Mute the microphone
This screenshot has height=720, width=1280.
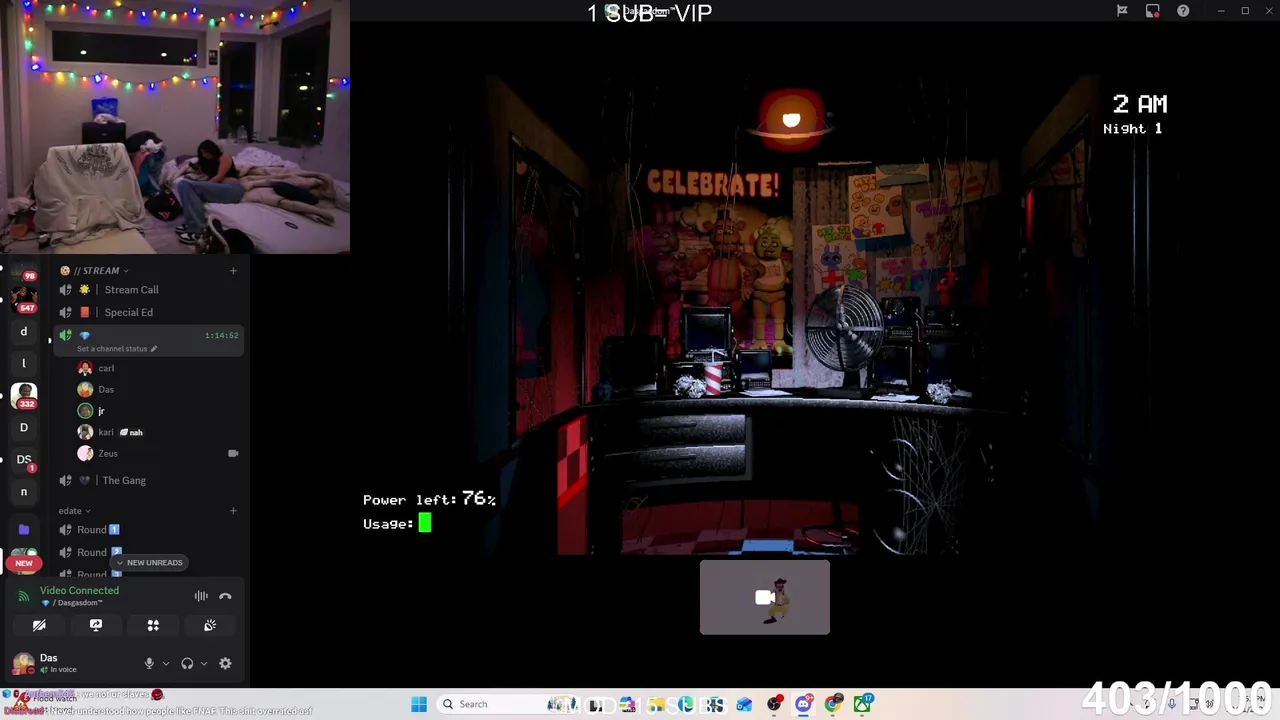point(149,663)
